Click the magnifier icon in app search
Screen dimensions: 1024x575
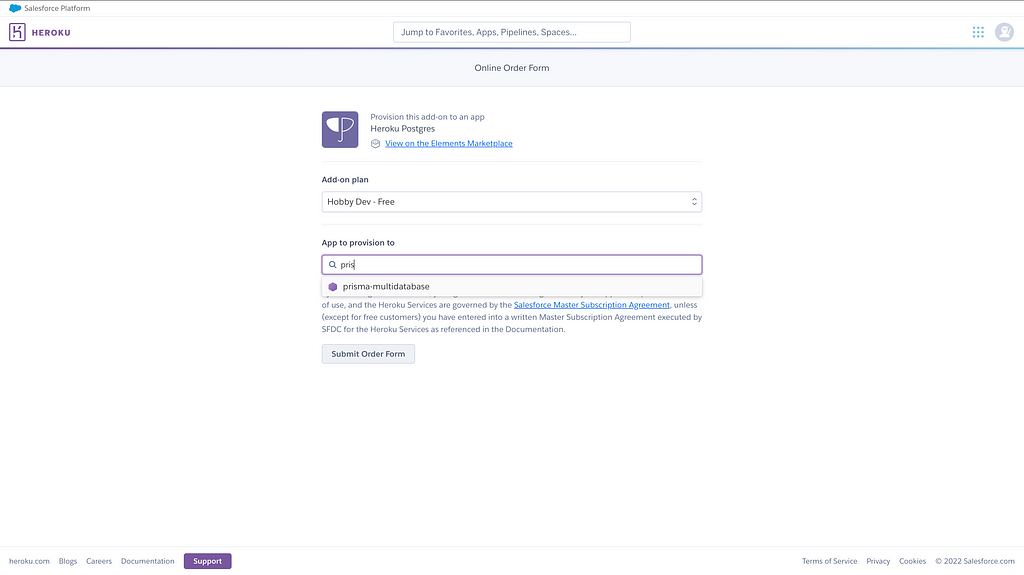332,265
